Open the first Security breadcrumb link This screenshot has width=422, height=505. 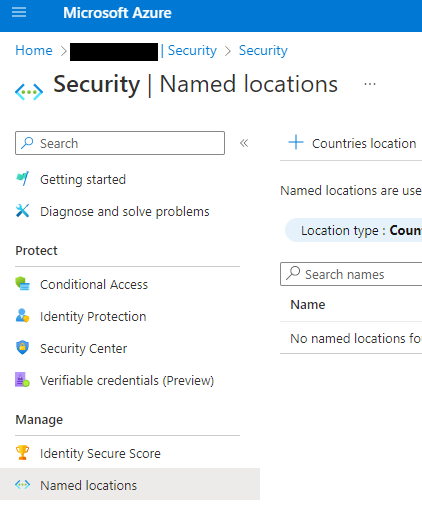tap(192, 51)
